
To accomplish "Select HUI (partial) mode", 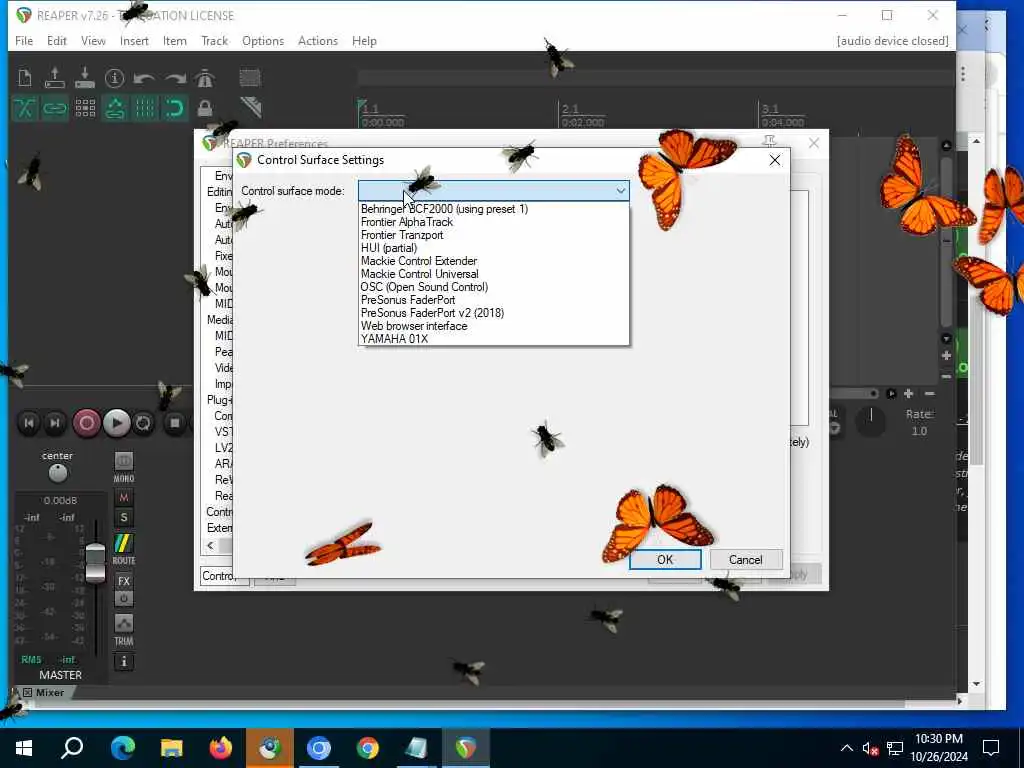I will click(494, 248).
